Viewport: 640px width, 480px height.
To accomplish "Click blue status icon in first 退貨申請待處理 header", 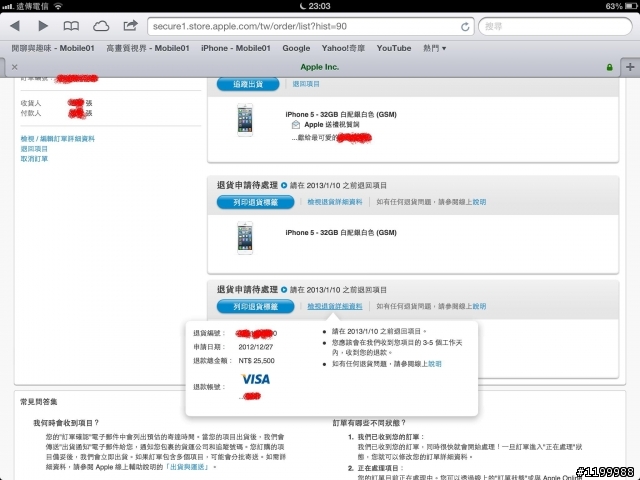I will tap(284, 185).
